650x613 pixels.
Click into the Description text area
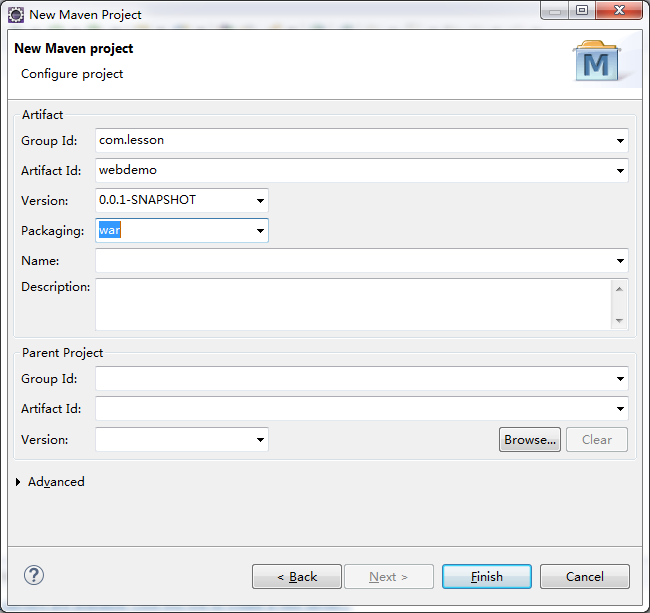(x=353, y=305)
